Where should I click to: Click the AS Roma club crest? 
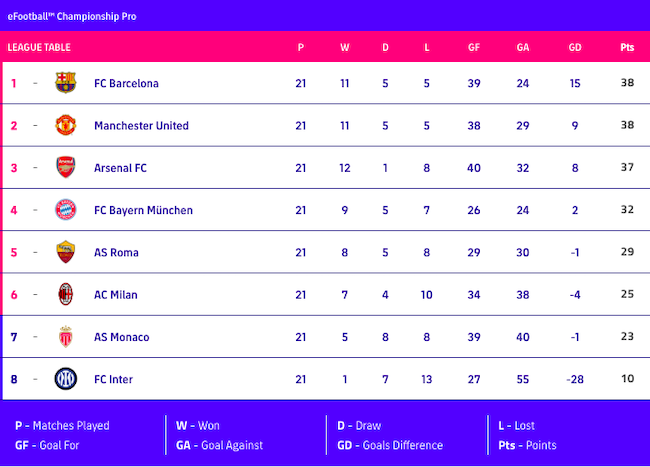coord(66,253)
